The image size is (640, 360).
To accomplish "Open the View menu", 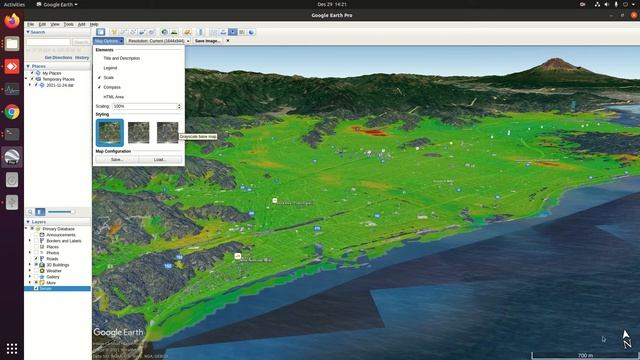I will [x=55, y=24].
